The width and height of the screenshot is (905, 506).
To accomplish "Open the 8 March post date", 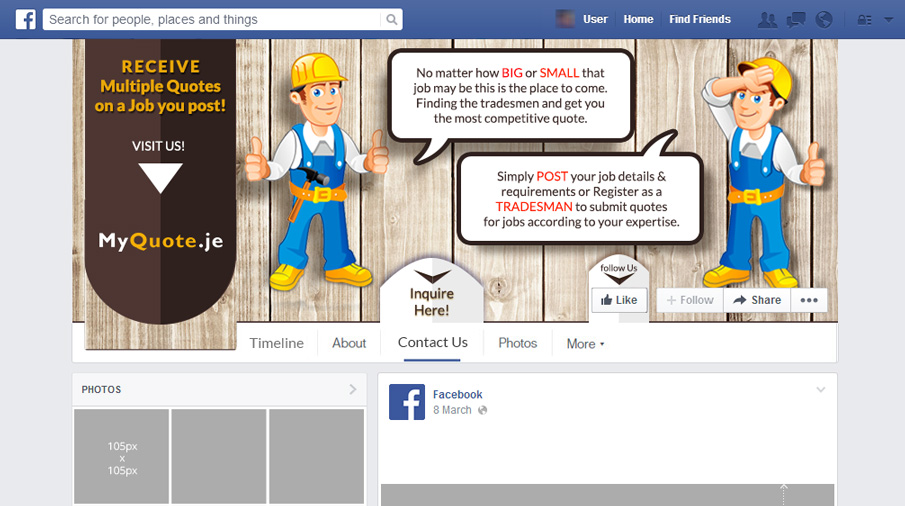I will (x=452, y=410).
